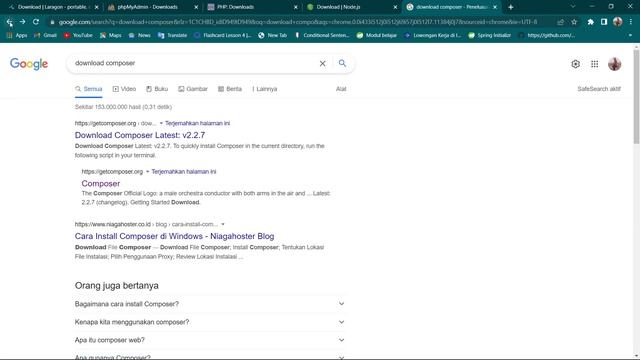Open Flashcard Lesson 4 bookmark

pos(223,36)
